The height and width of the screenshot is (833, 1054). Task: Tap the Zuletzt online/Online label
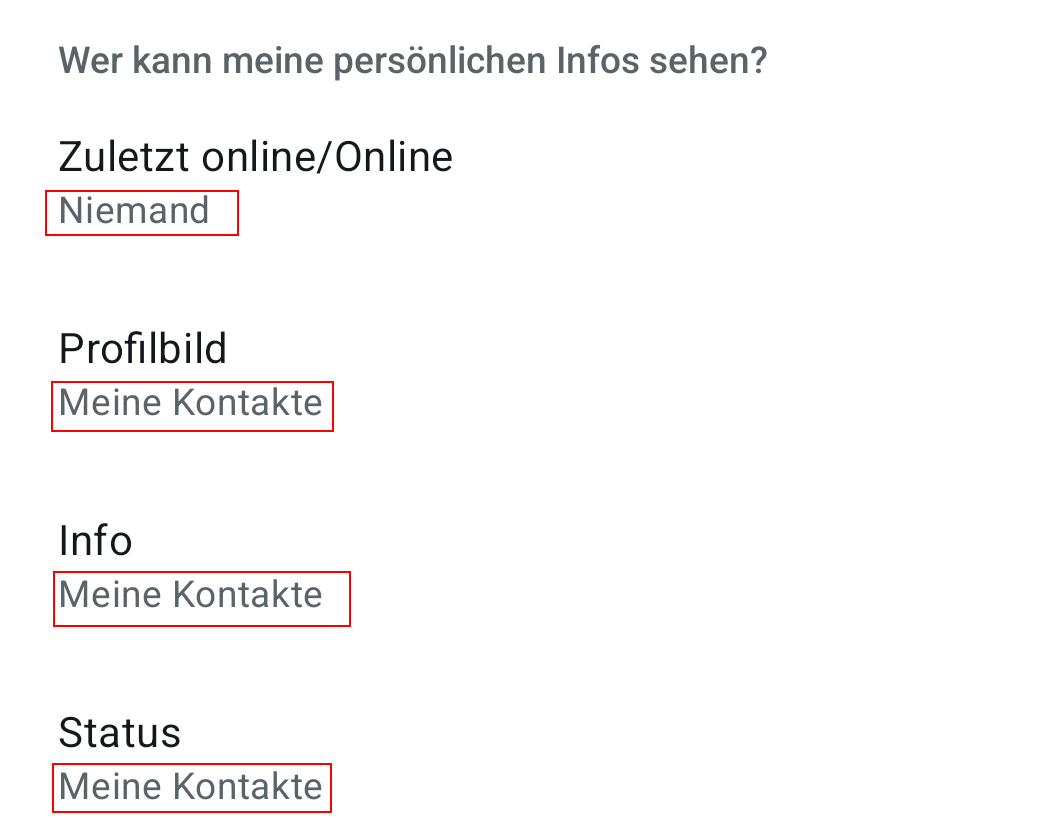point(255,158)
